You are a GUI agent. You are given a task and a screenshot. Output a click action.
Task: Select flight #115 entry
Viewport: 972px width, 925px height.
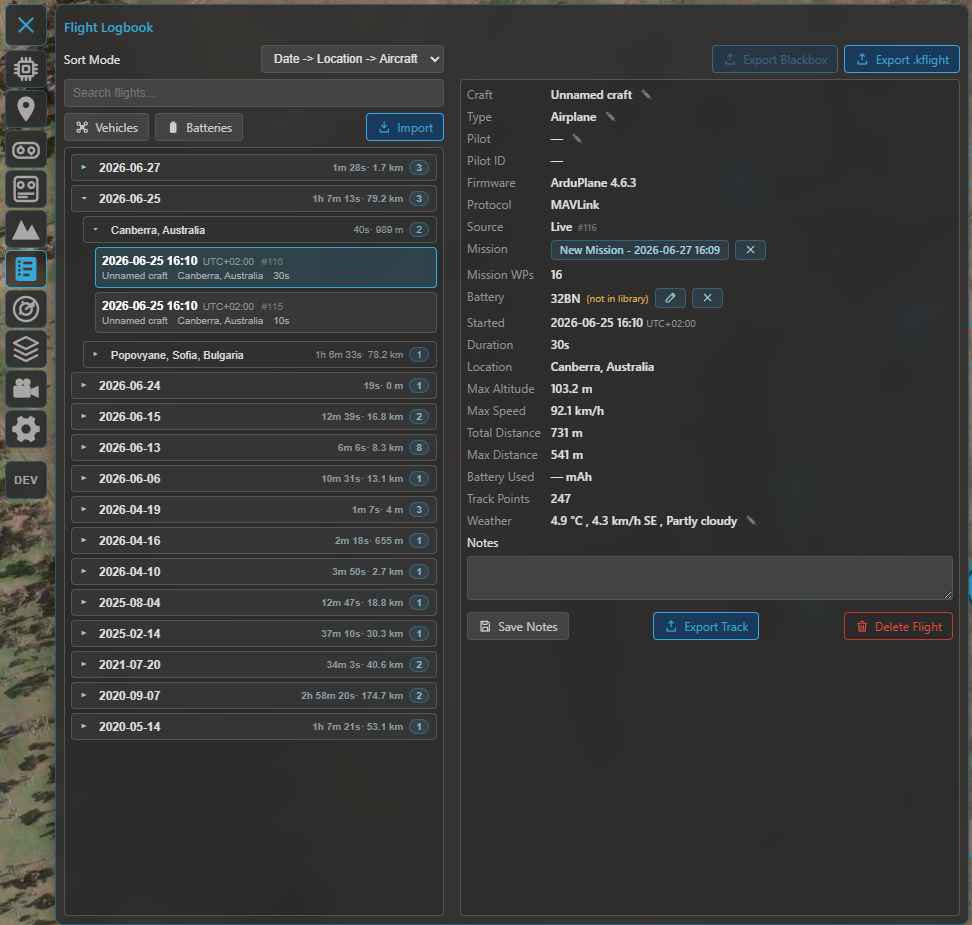tap(266, 313)
